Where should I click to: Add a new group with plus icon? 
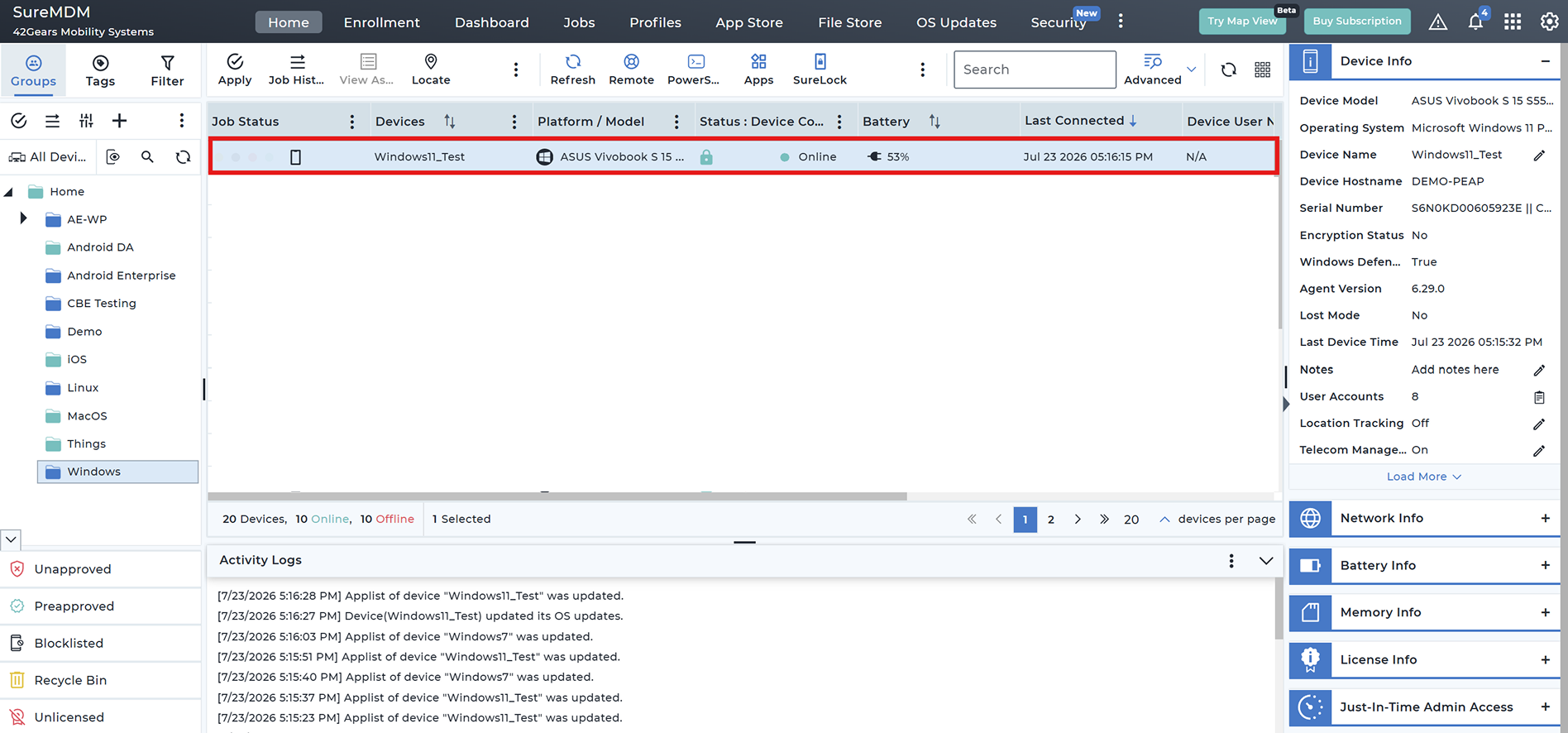click(119, 121)
